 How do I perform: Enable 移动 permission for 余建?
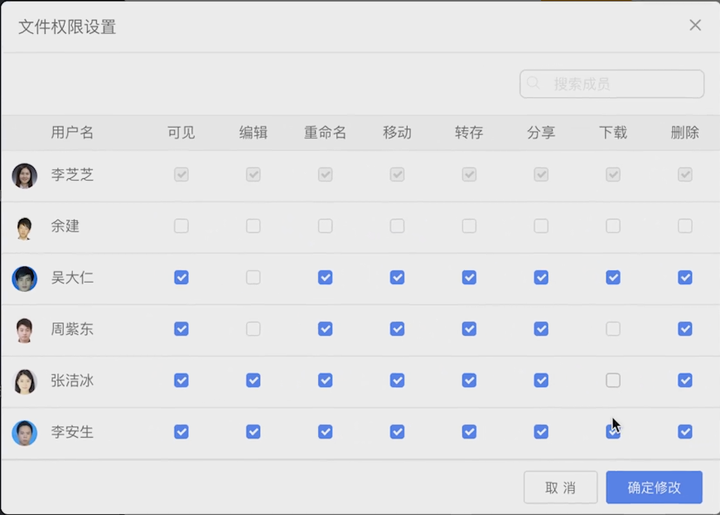[x=397, y=226]
